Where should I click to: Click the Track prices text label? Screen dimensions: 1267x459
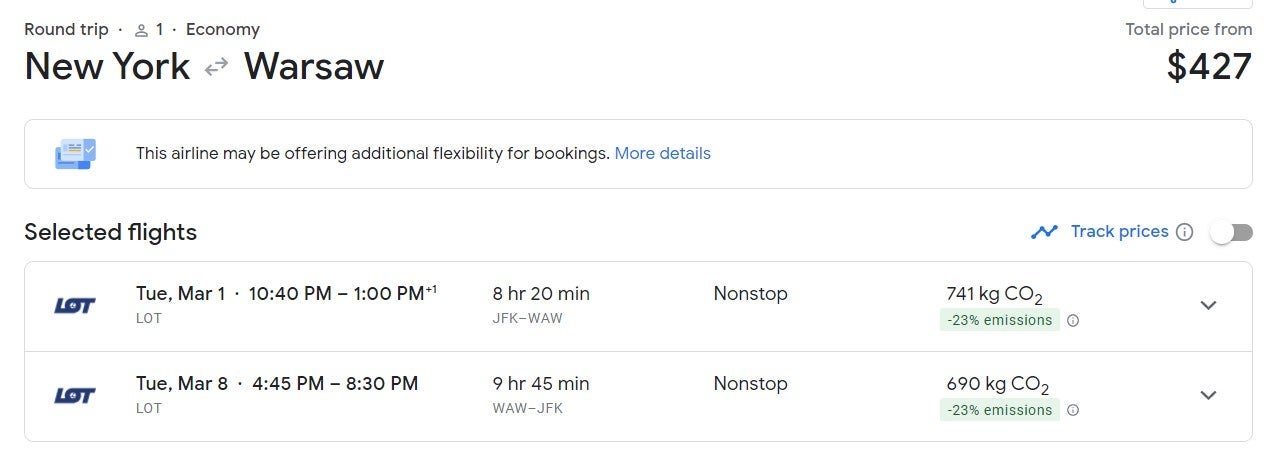point(1119,232)
